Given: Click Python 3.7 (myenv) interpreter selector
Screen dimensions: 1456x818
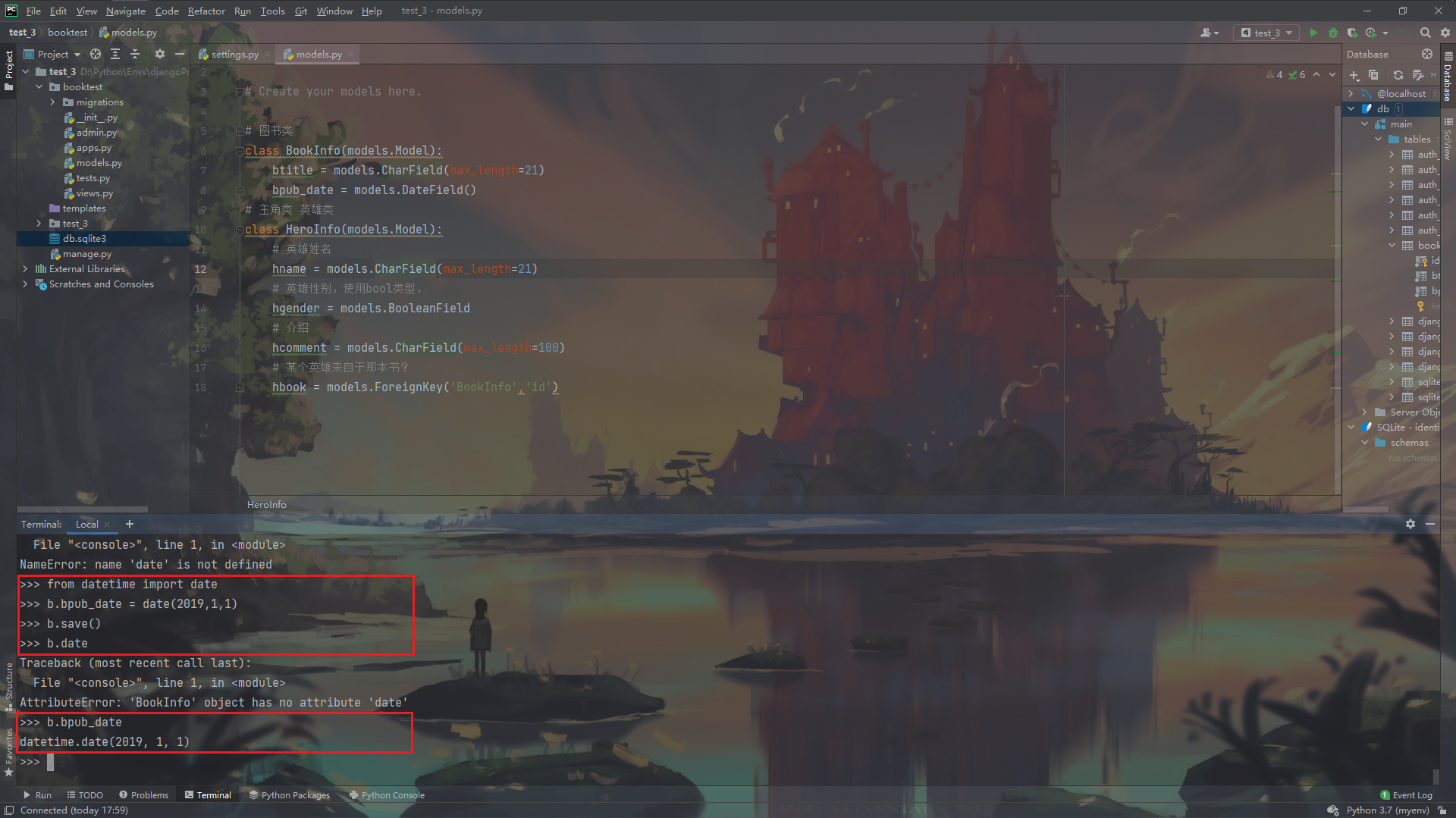Looking at the screenshot, I should click(1388, 810).
